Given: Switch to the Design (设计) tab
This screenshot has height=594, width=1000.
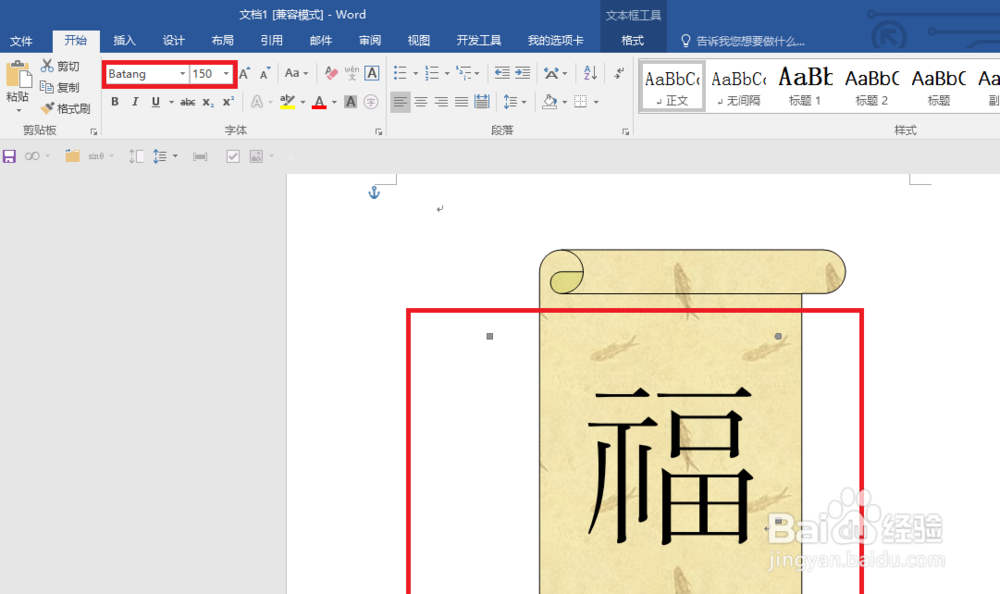Looking at the screenshot, I should point(173,41).
